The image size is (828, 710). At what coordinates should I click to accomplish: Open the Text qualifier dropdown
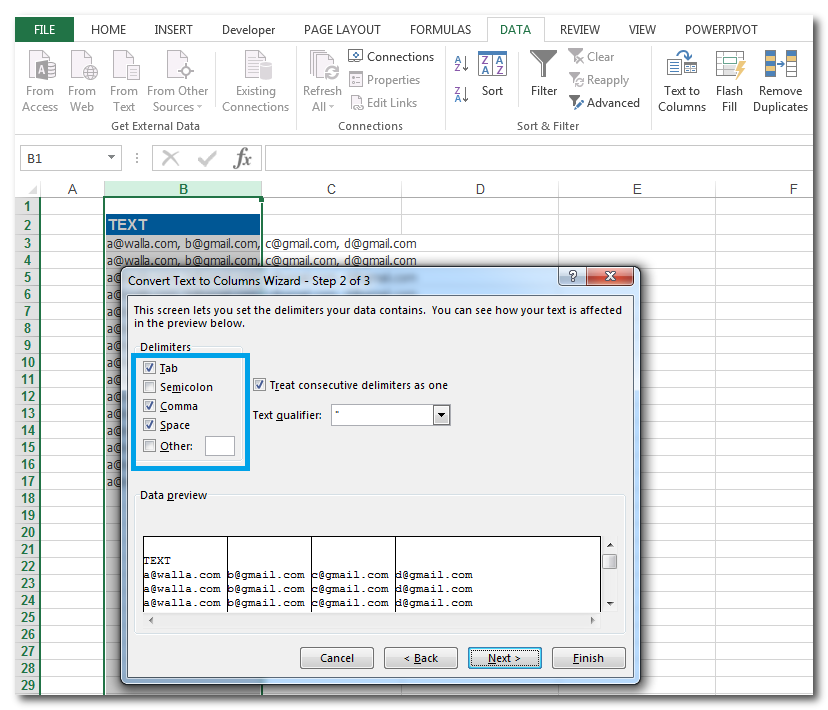(x=441, y=415)
